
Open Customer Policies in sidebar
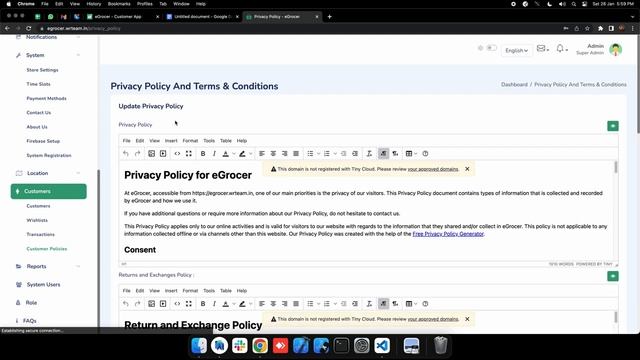coord(47,249)
